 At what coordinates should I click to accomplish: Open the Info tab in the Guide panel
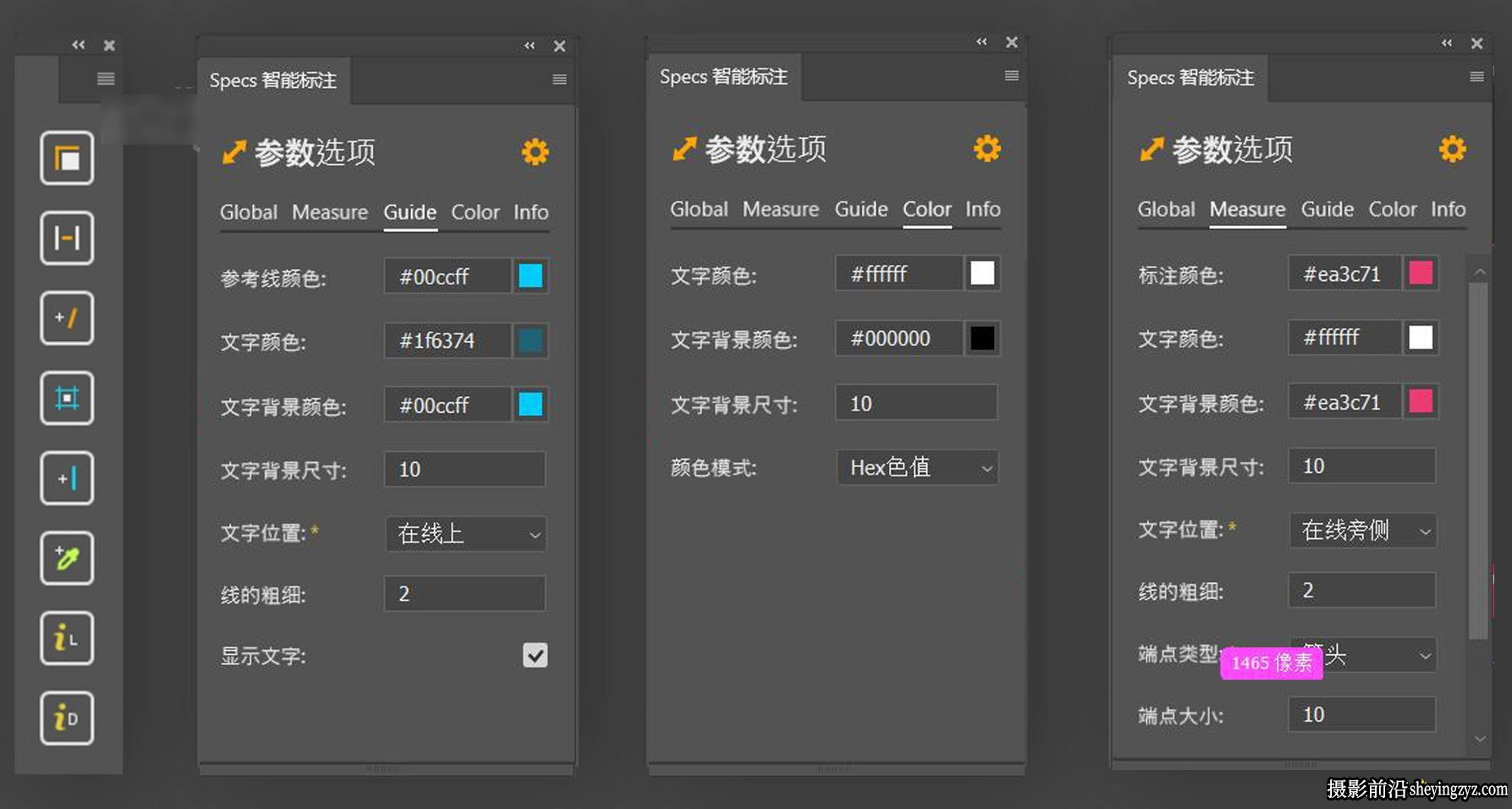[x=531, y=212]
